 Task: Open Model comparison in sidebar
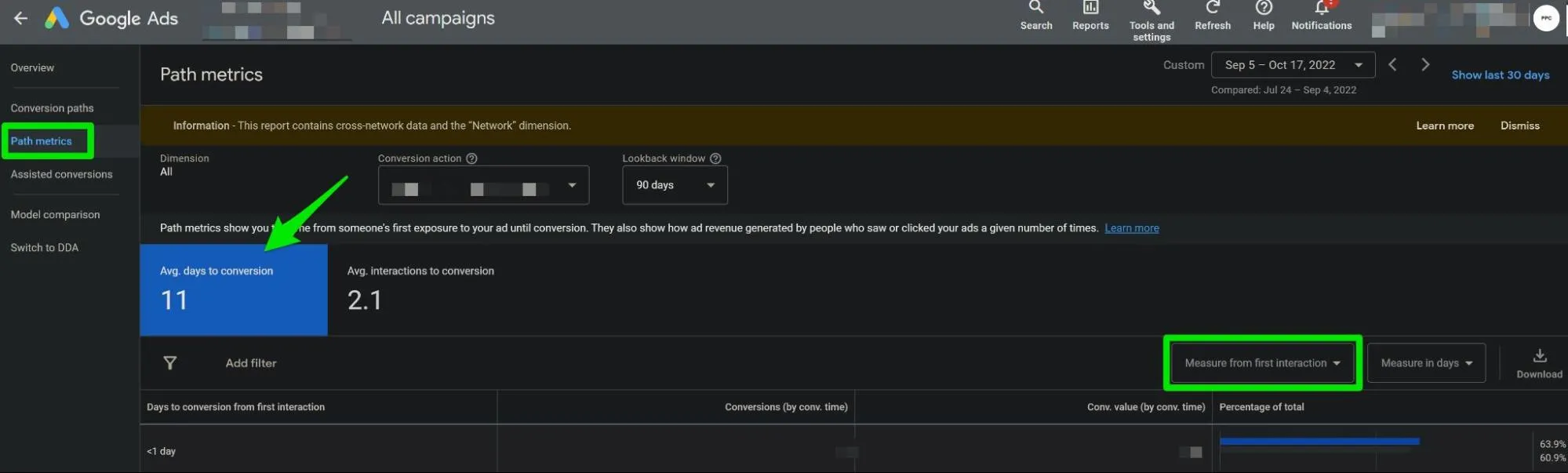click(x=55, y=214)
